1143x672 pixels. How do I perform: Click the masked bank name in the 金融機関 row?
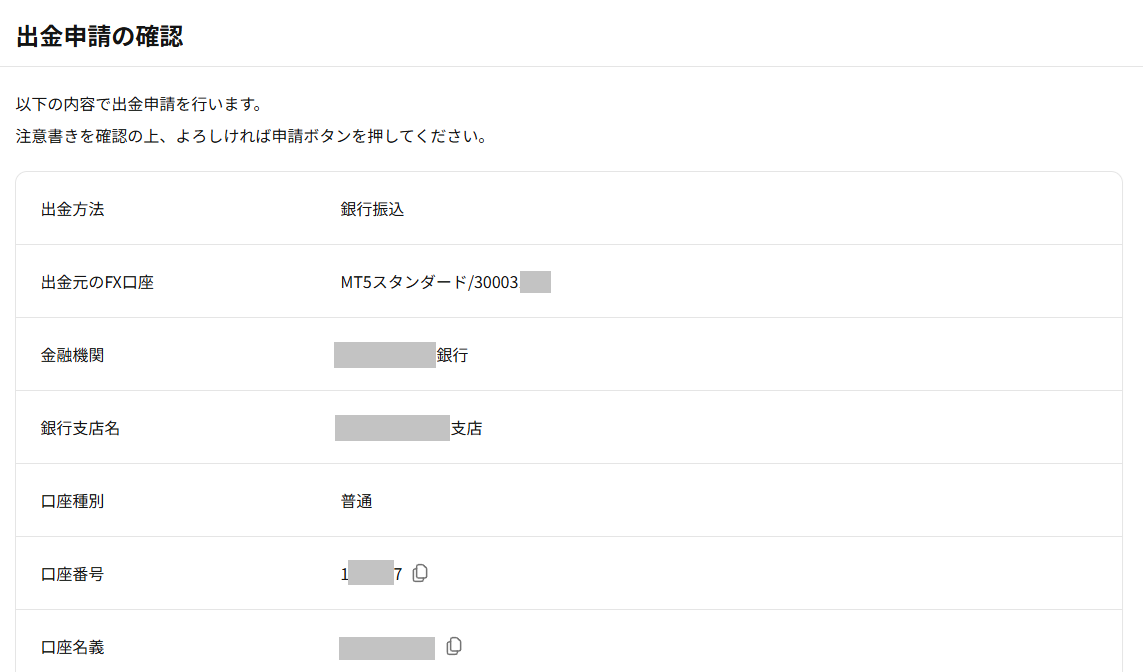tap(385, 355)
